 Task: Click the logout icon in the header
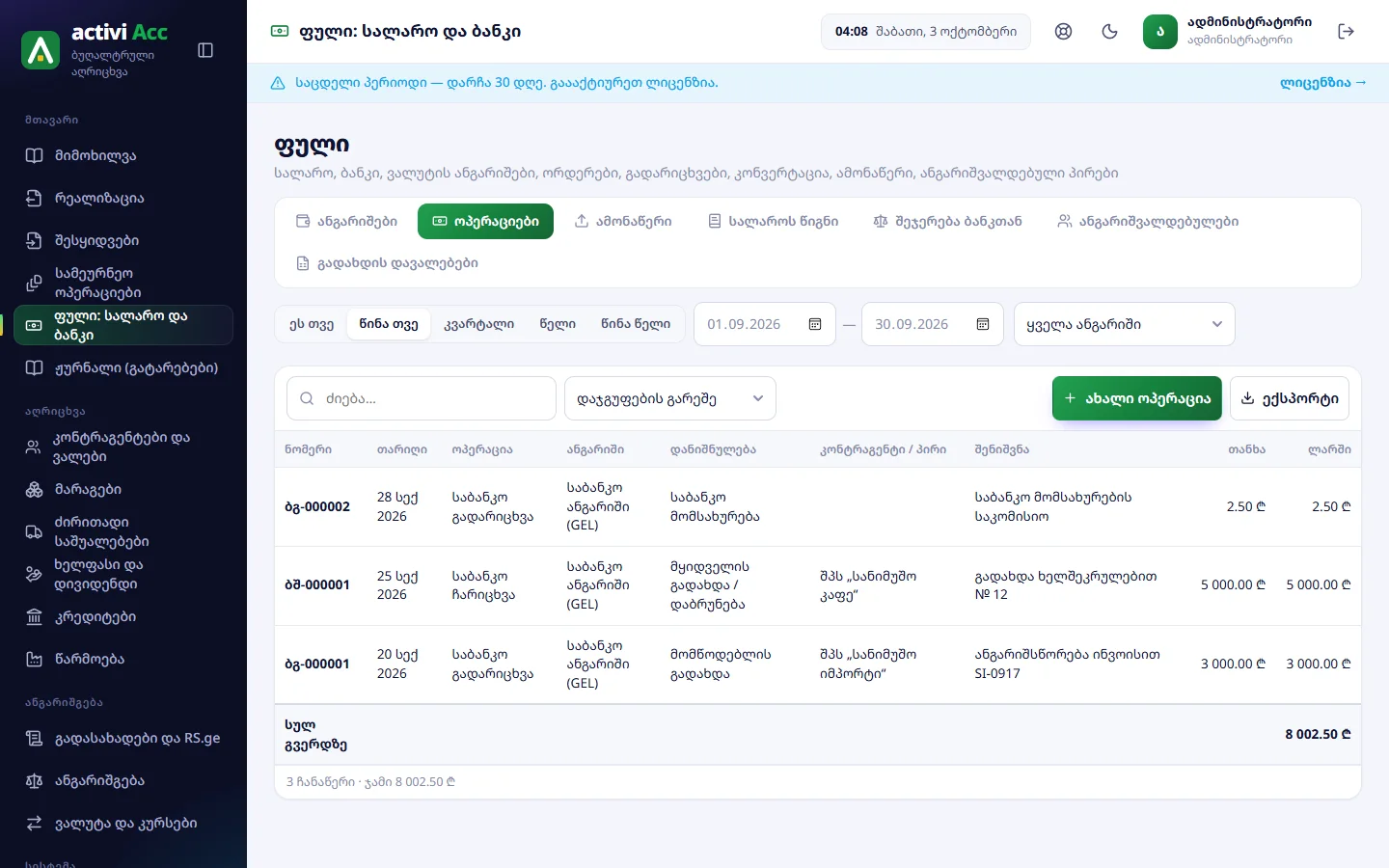click(1347, 32)
